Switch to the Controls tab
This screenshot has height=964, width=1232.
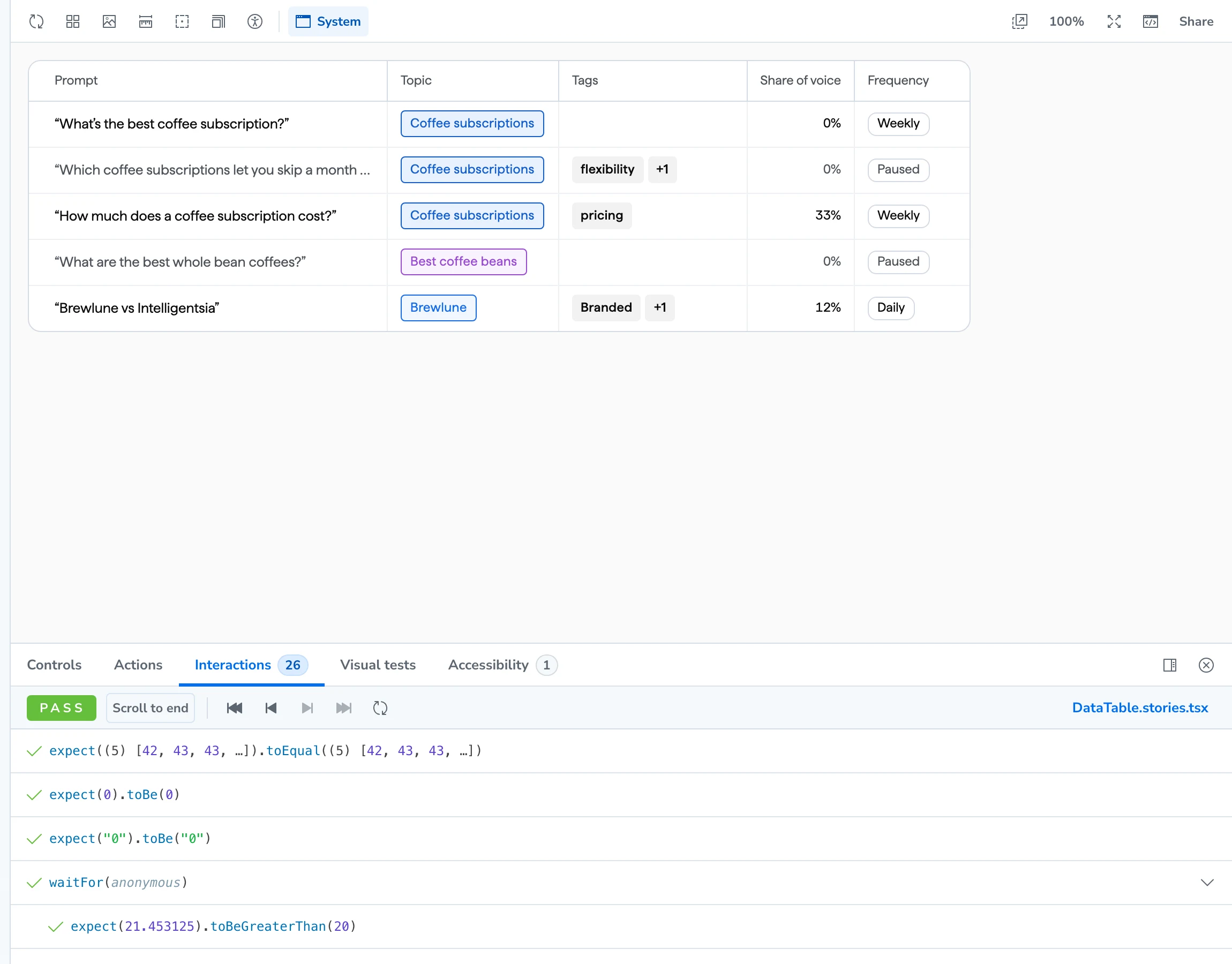(x=54, y=665)
